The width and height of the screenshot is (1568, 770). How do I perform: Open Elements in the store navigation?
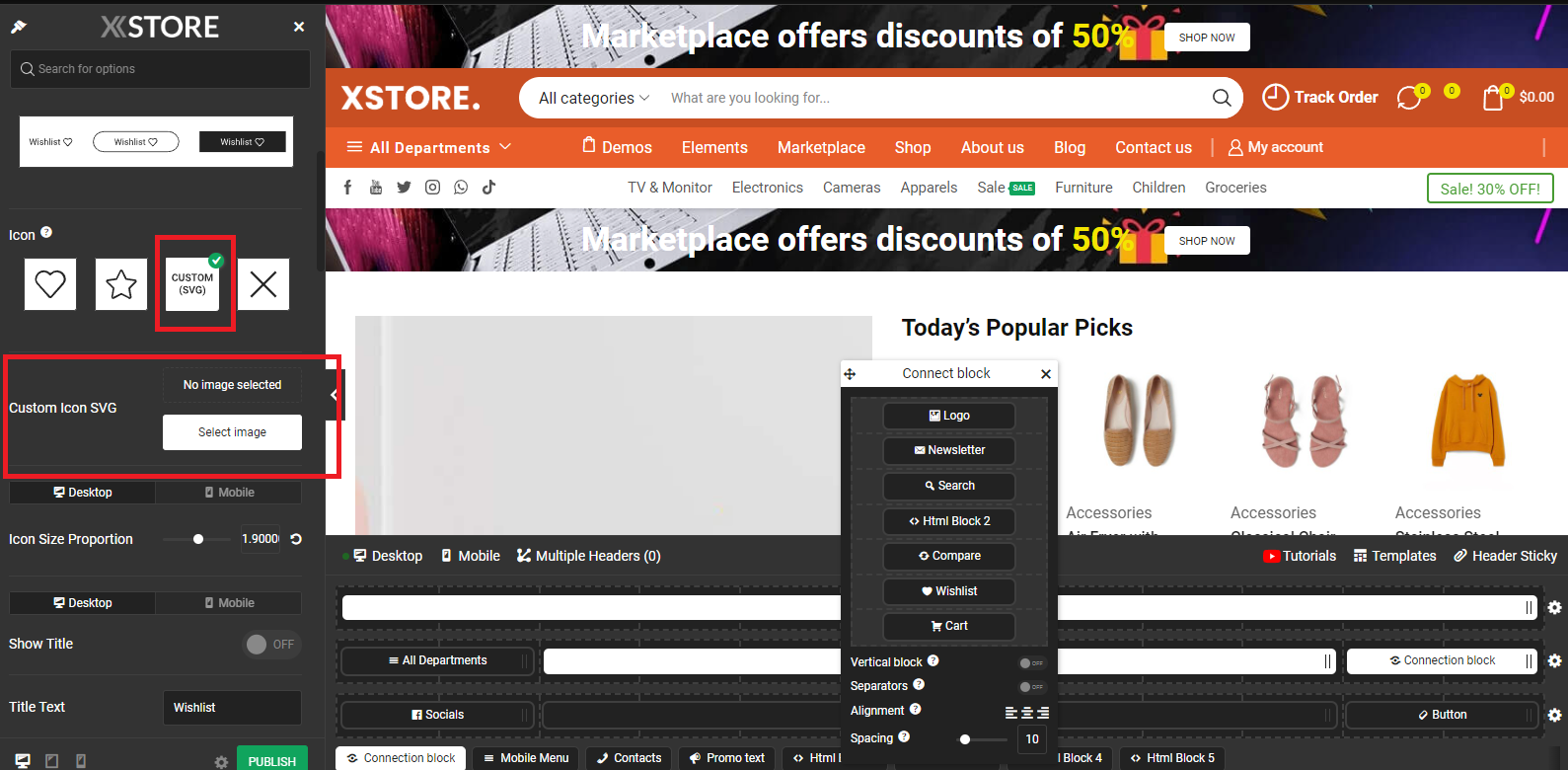(x=714, y=147)
